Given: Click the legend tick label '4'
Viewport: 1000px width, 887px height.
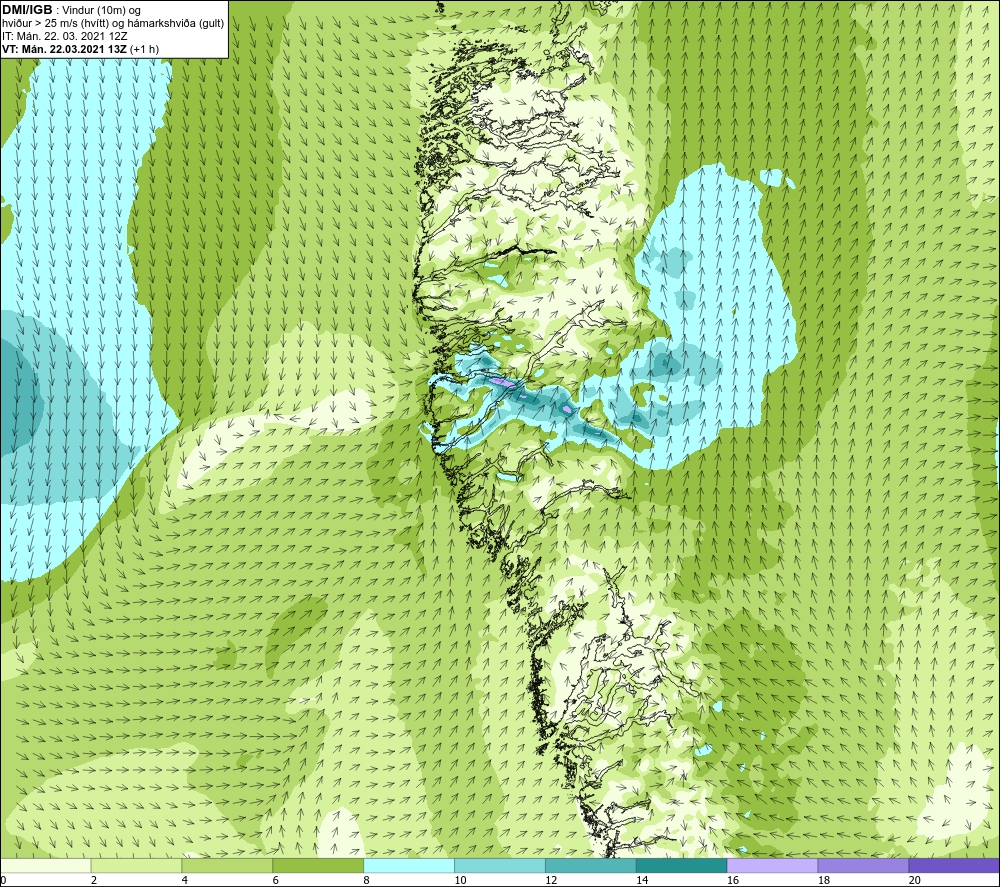Looking at the screenshot, I should click(x=185, y=881).
